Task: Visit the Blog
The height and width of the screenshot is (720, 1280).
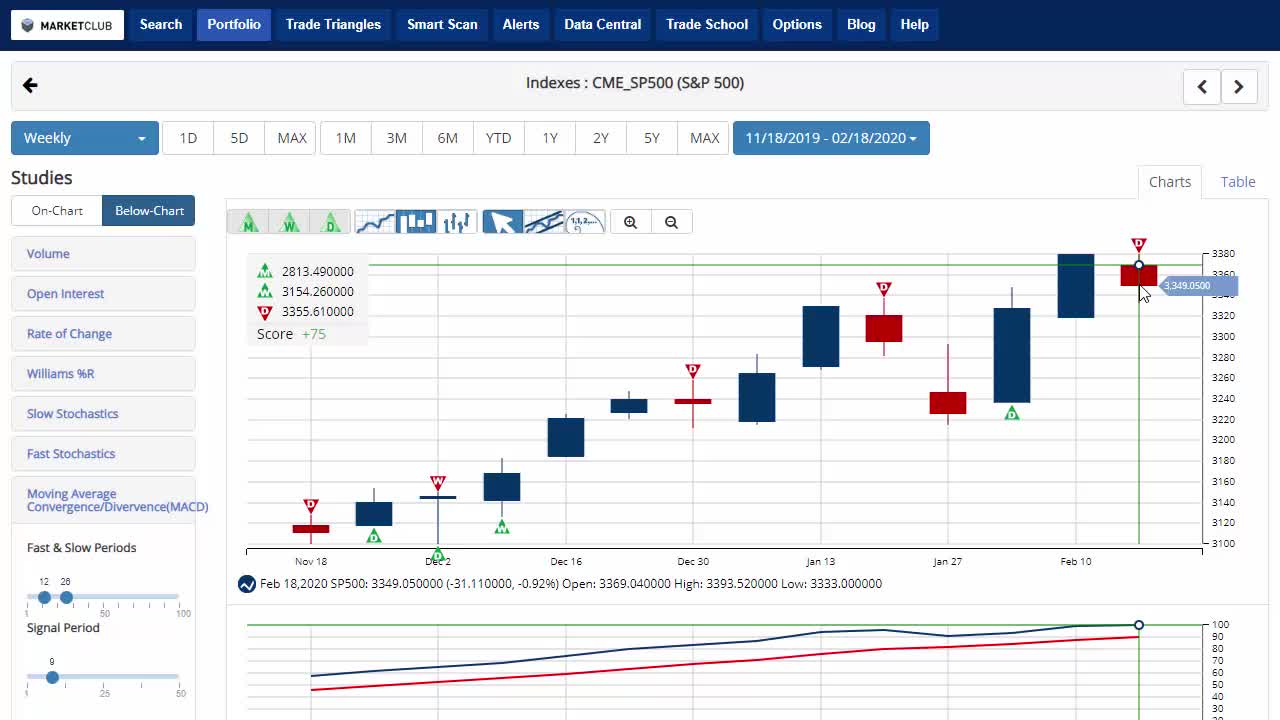Action: pyautogui.click(x=861, y=24)
